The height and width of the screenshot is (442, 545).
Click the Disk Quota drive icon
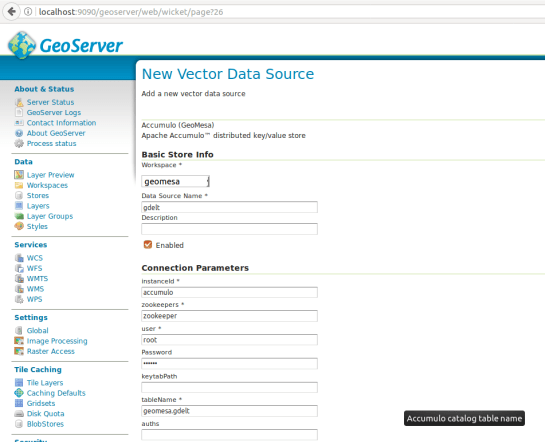(19, 414)
